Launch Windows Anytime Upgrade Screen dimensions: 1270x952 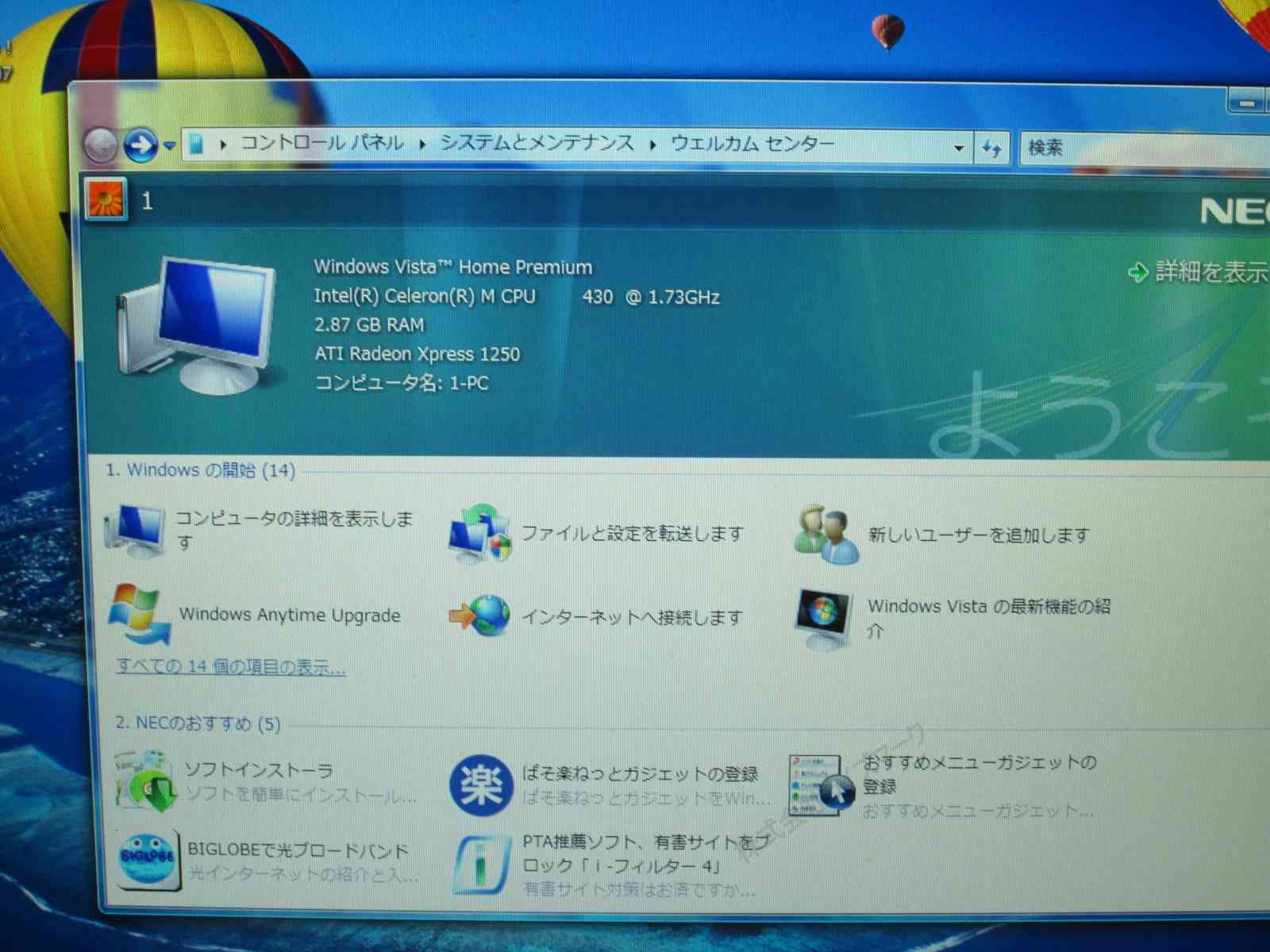(290, 615)
